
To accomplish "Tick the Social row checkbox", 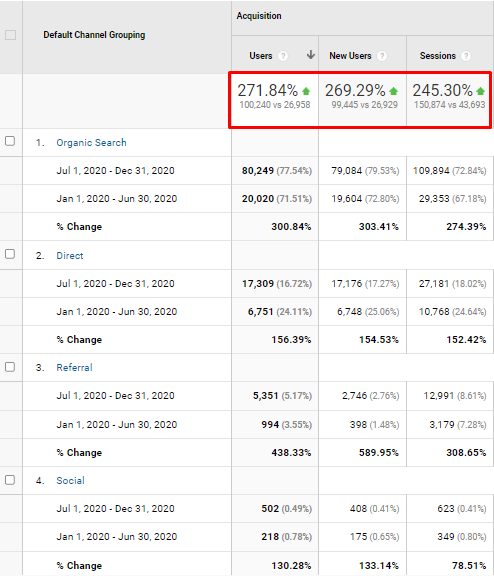I will (10, 480).
